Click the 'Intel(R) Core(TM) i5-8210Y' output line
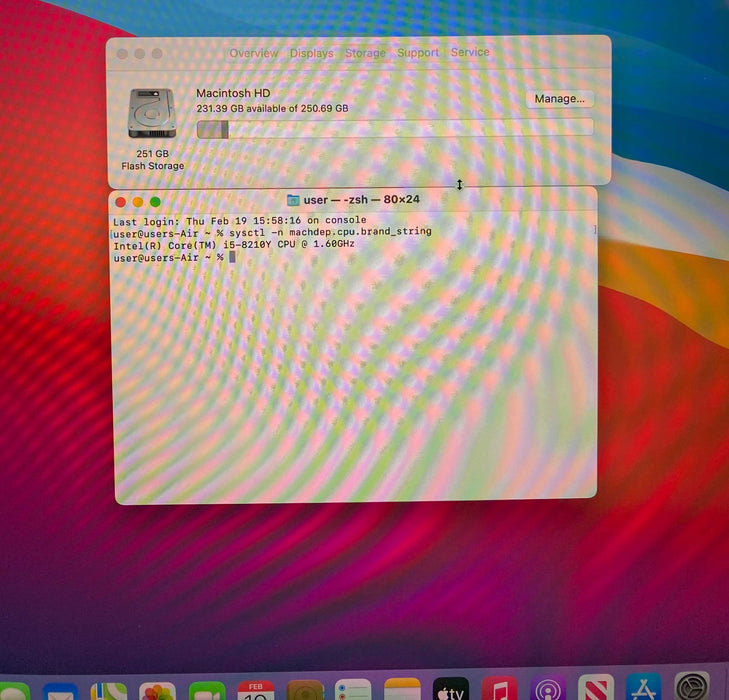This screenshot has width=729, height=700. (x=234, y=244)
